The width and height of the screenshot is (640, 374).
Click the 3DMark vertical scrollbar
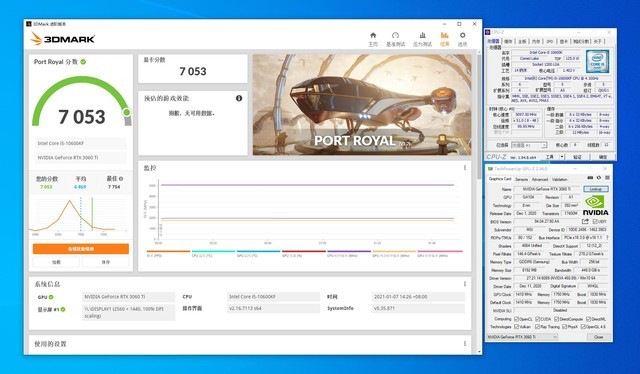pos(479,118)
